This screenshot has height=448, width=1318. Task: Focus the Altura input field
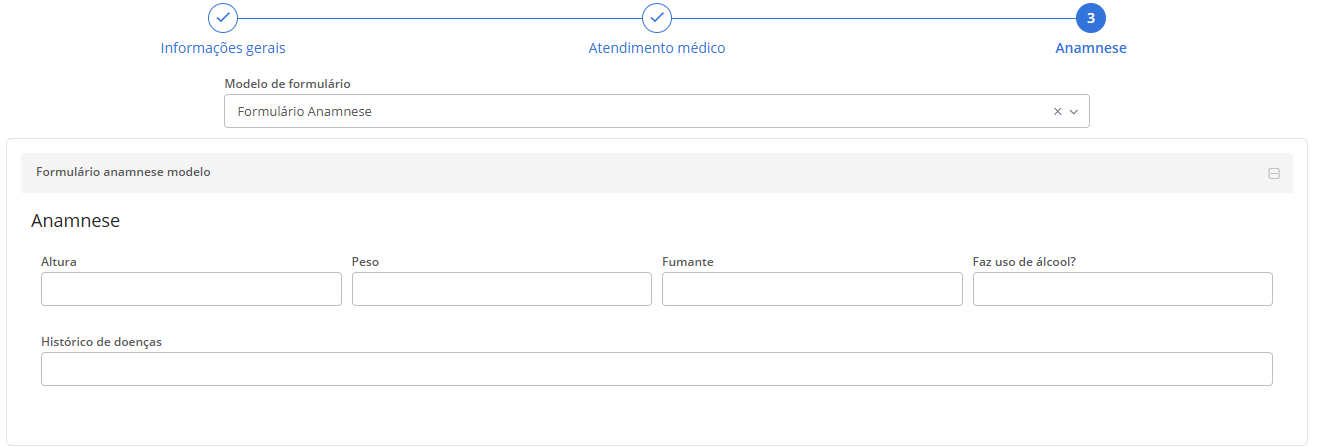pos(191,289)
